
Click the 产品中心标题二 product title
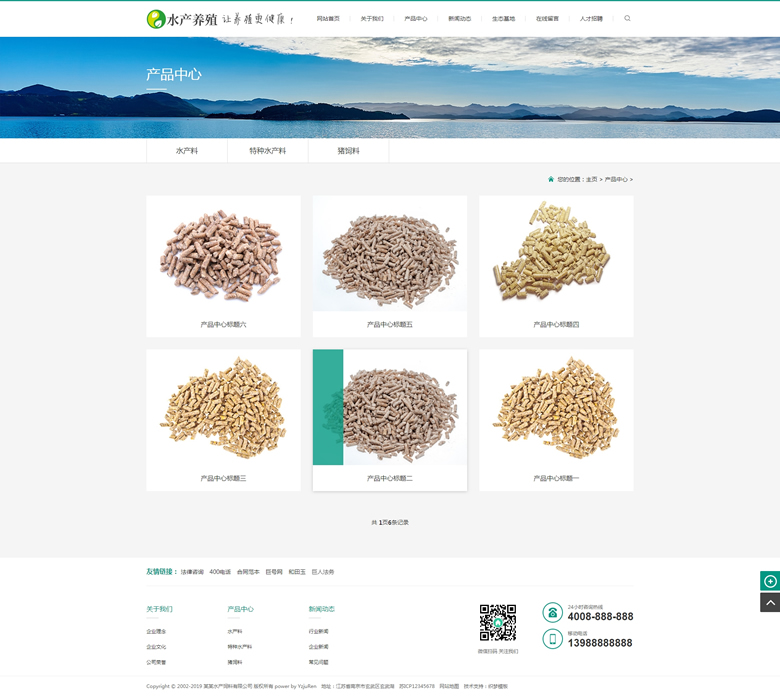pyautogui.click(x=390, y=478)
